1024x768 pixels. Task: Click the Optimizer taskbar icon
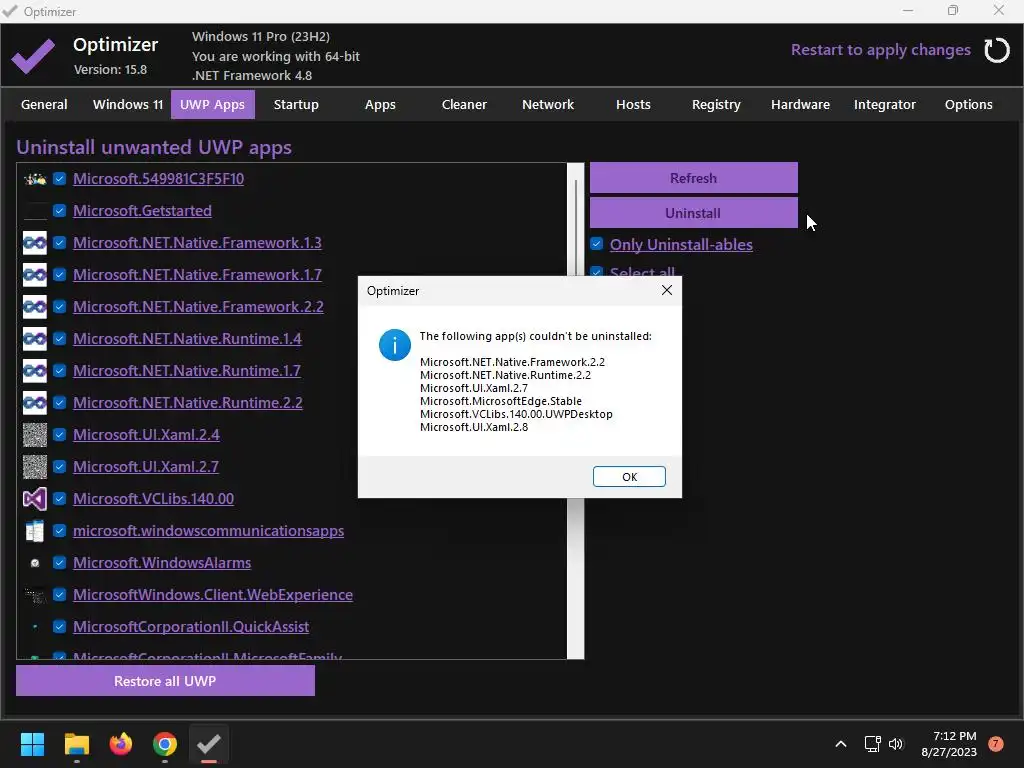point(209,744)
